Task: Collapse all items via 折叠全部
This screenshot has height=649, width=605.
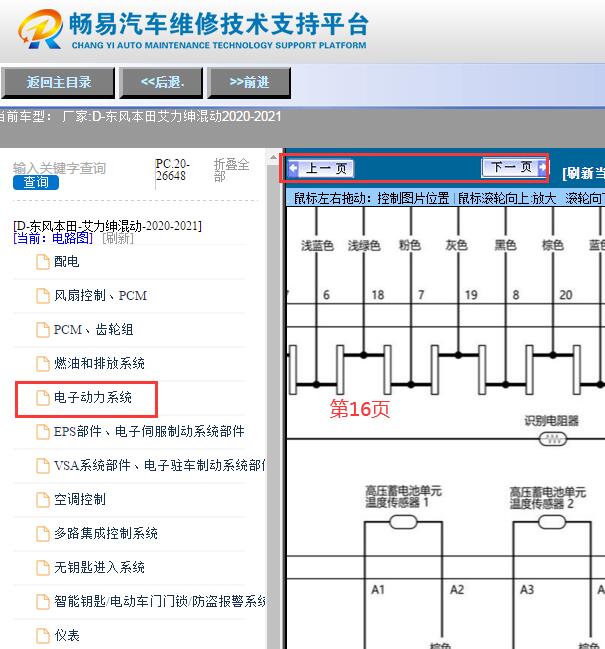Action: (x=231, y=170)
